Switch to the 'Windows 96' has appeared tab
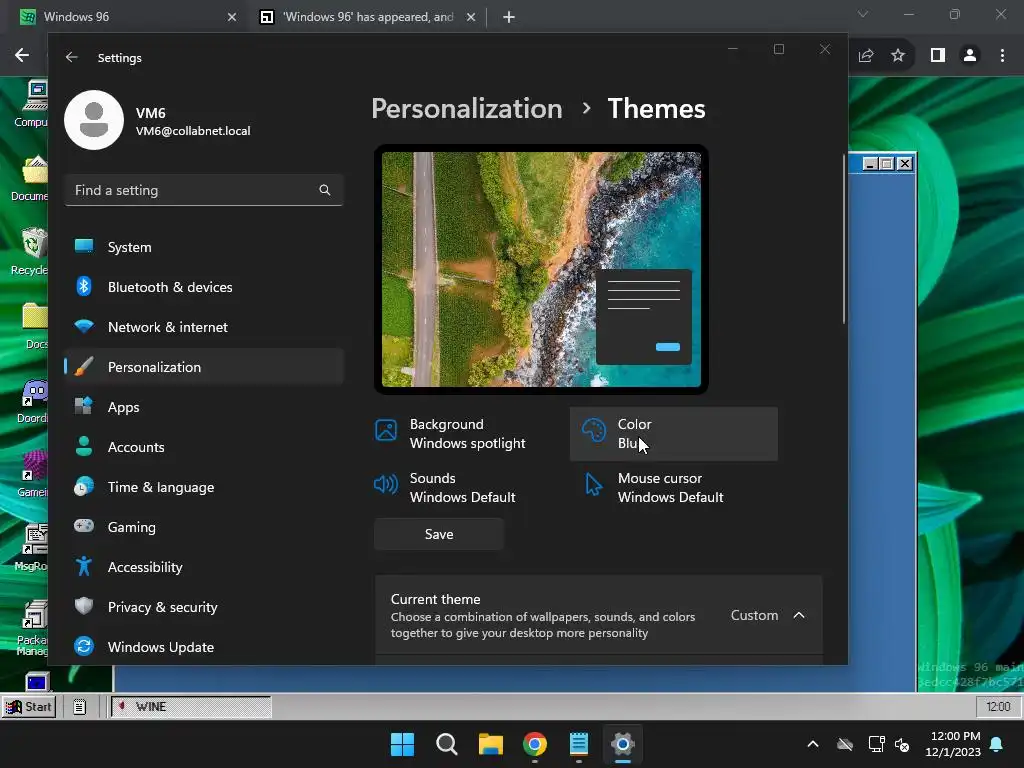Viewport: 1024px width, 768px height. tap(366, 16)
